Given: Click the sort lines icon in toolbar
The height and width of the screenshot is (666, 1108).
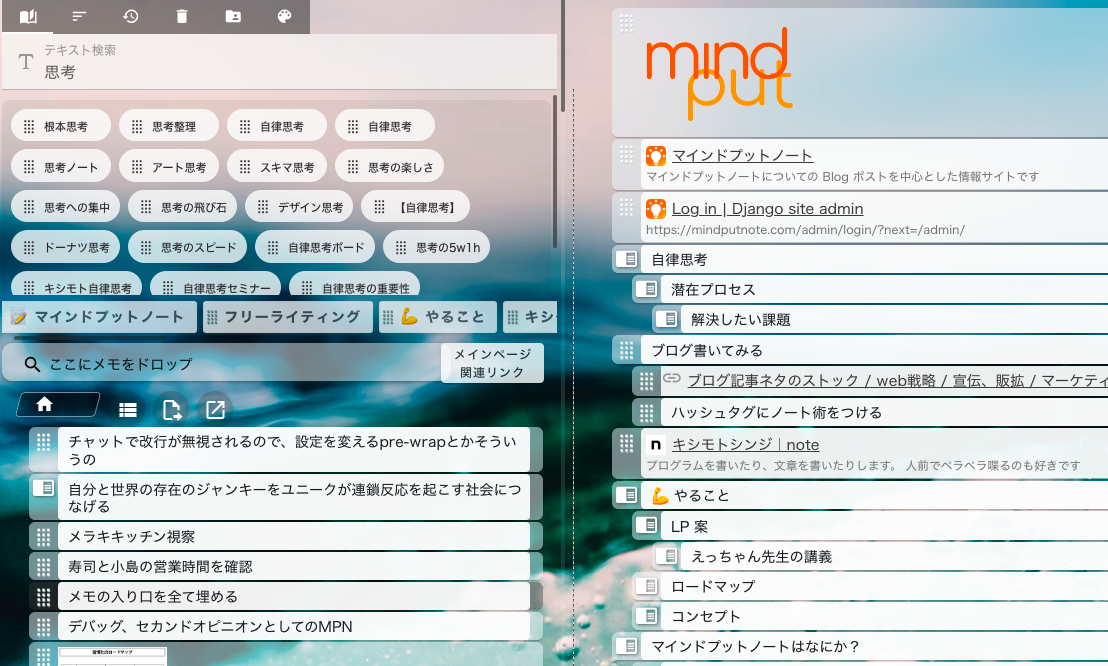Looking at the screenshot, I should (79, 16).
